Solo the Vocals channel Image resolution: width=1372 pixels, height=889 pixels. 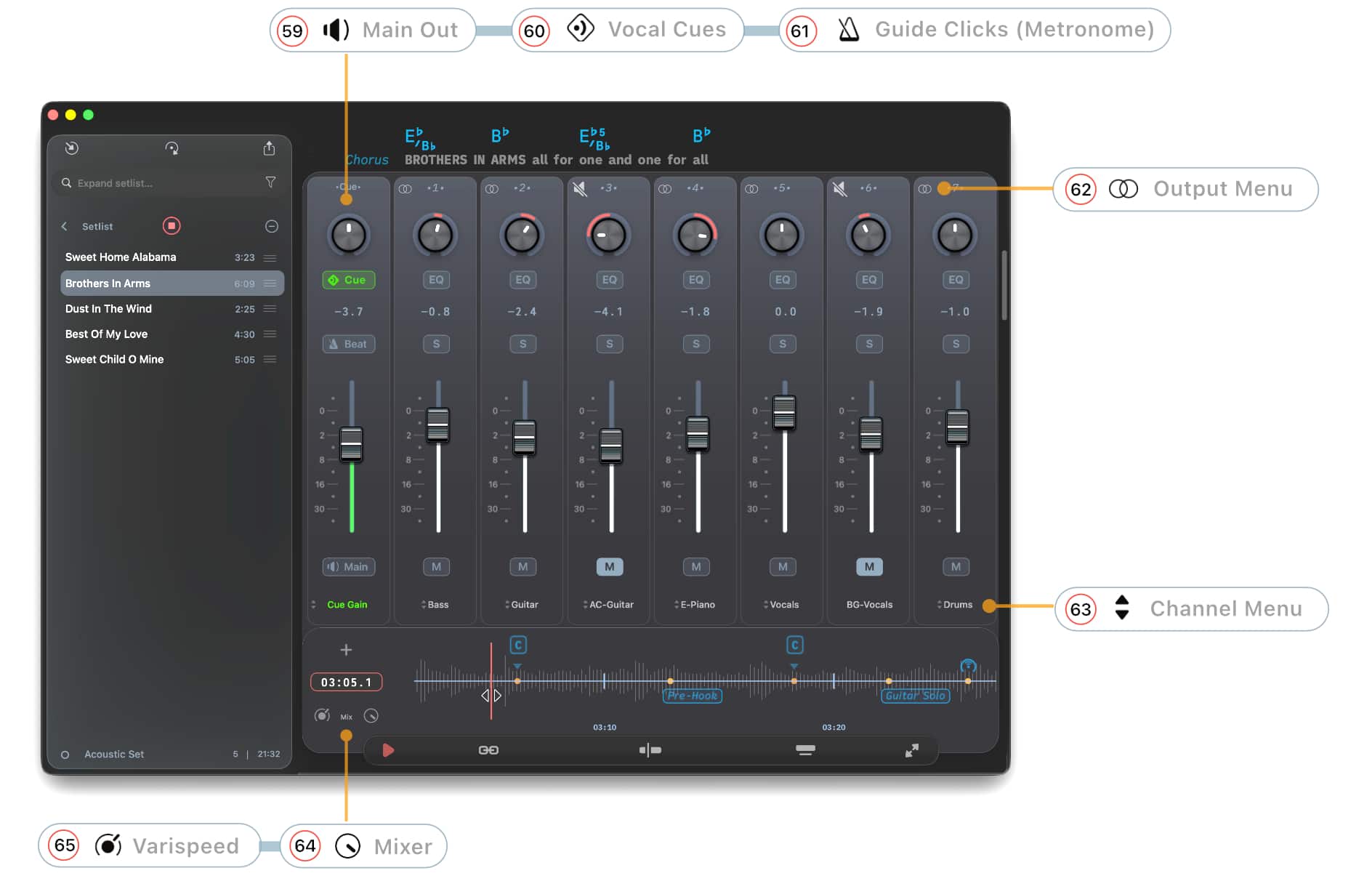point(783,344)
